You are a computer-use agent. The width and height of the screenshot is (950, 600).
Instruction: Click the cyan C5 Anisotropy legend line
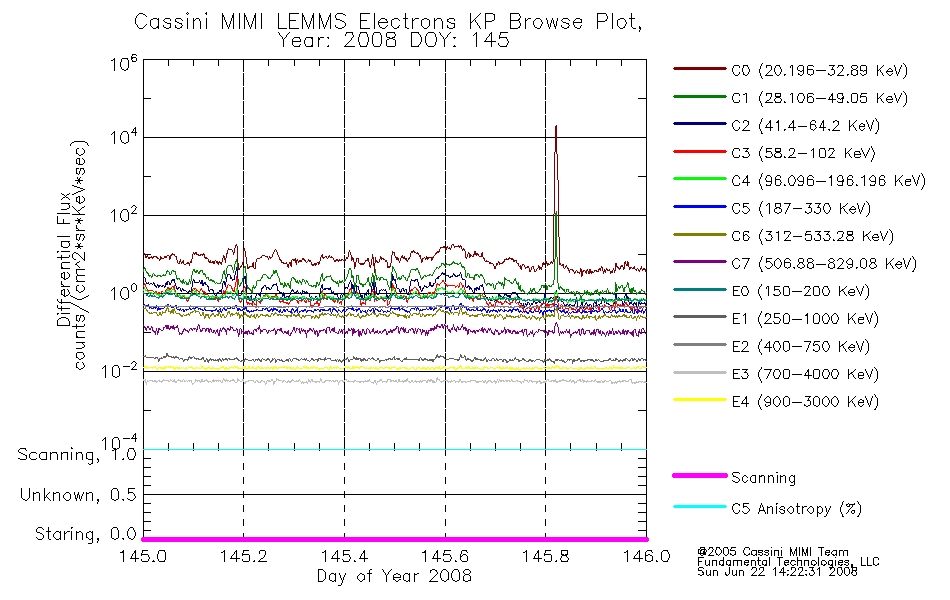point(700,507)
